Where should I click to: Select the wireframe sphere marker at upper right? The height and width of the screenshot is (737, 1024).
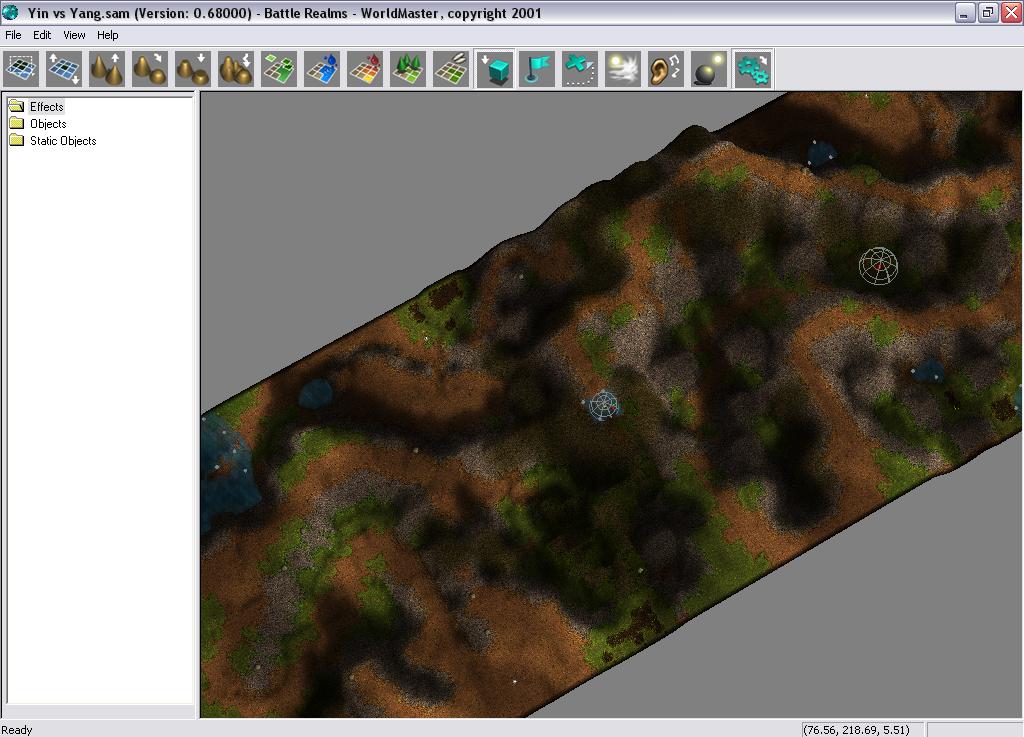(x=878, y=266)
